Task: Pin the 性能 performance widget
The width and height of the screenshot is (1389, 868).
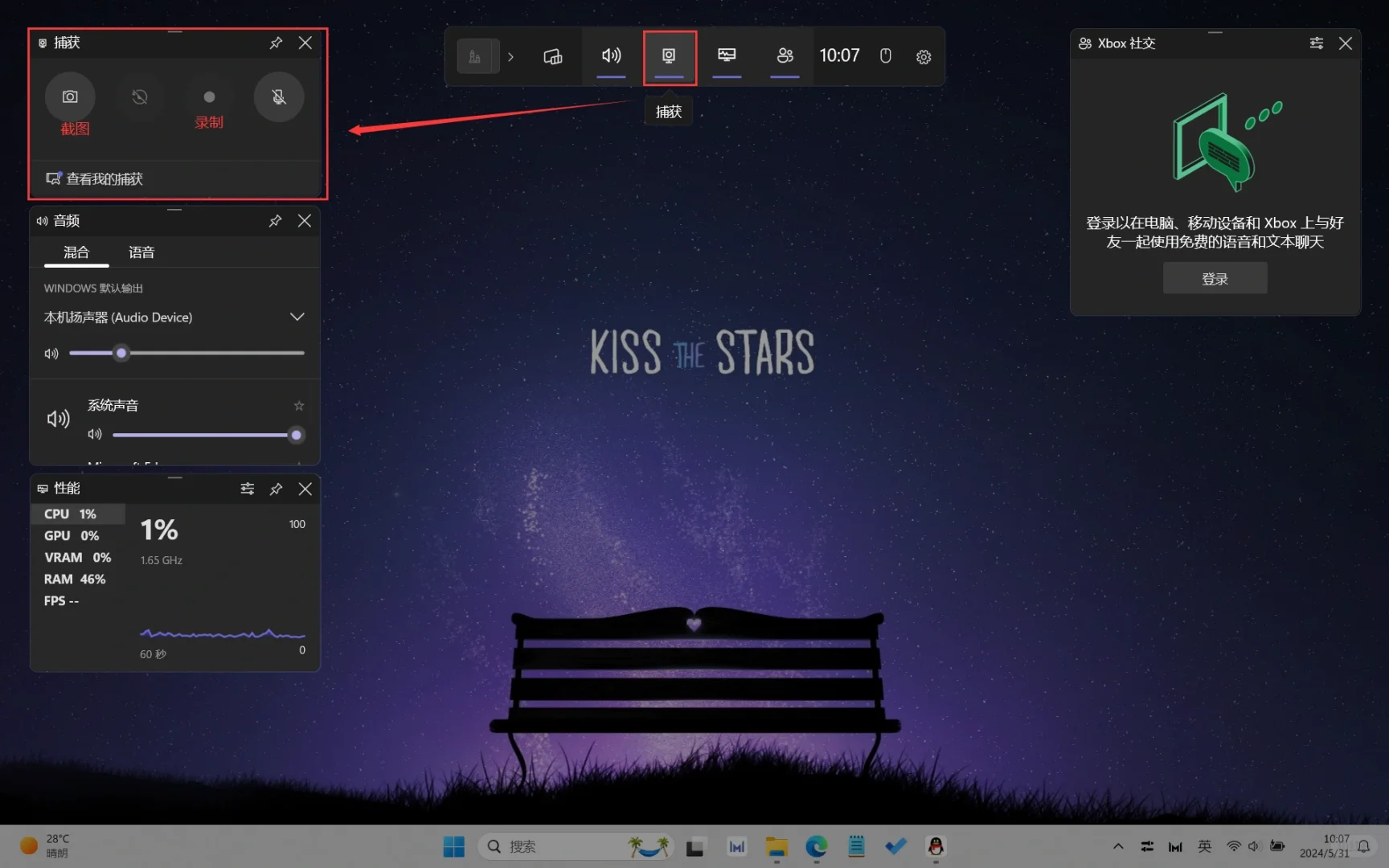Action: click(x=276, y=489)
